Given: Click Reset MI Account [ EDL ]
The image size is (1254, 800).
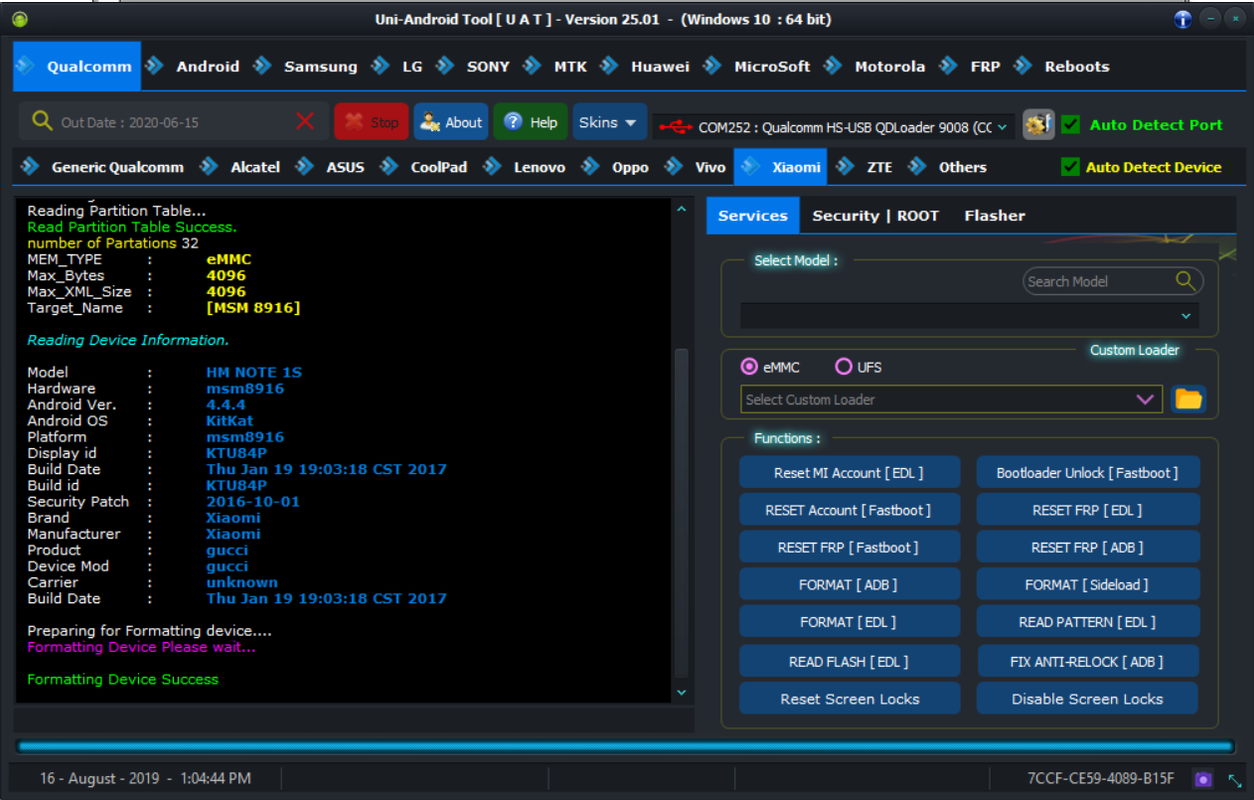Looking at the screenshot, I should pyautogui.click(x=849, y=472).
